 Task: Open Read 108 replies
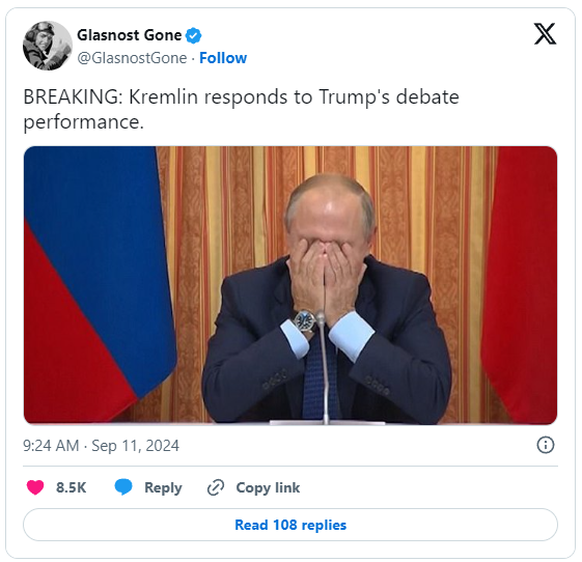pyautogui.click(x=290, y=525)
